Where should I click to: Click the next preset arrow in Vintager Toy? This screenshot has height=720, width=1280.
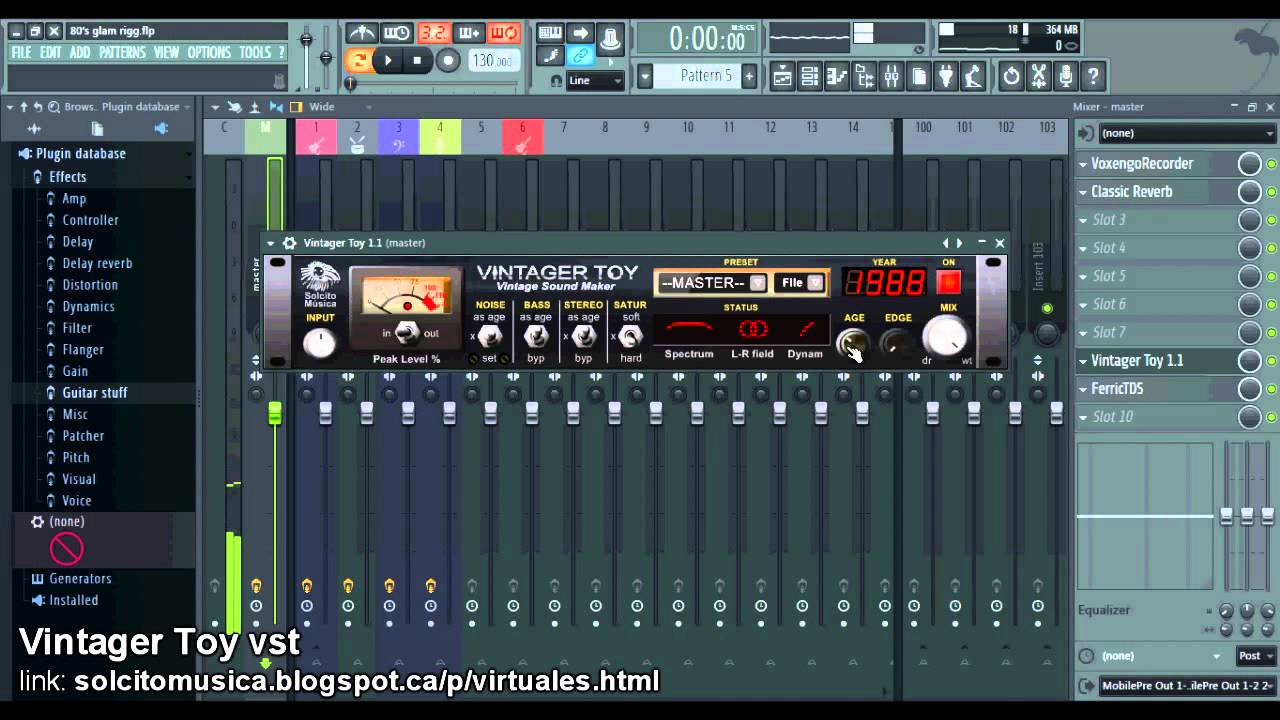coord(960,243)
